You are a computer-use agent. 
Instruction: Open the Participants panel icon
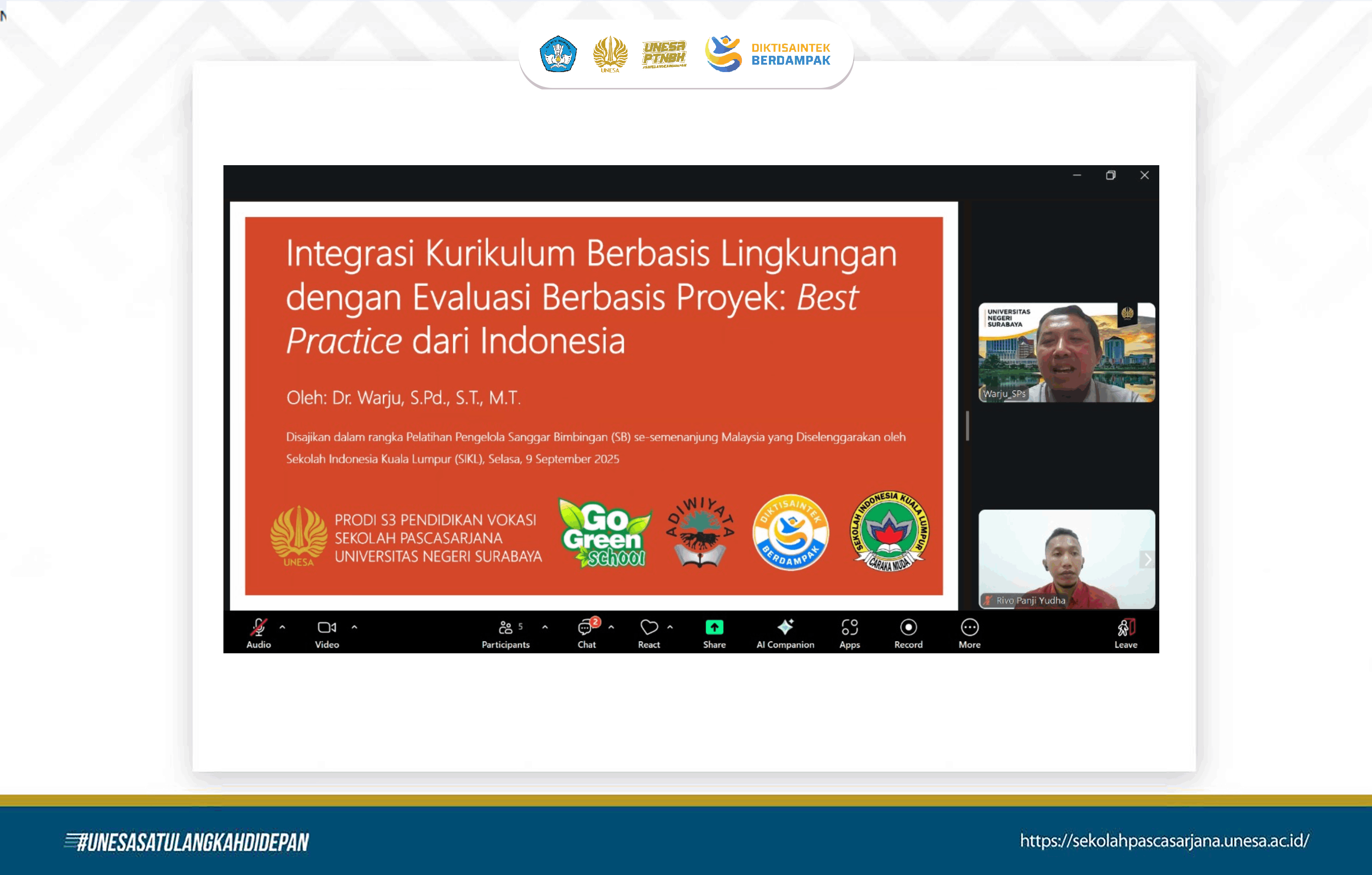[x=505, y=627]
